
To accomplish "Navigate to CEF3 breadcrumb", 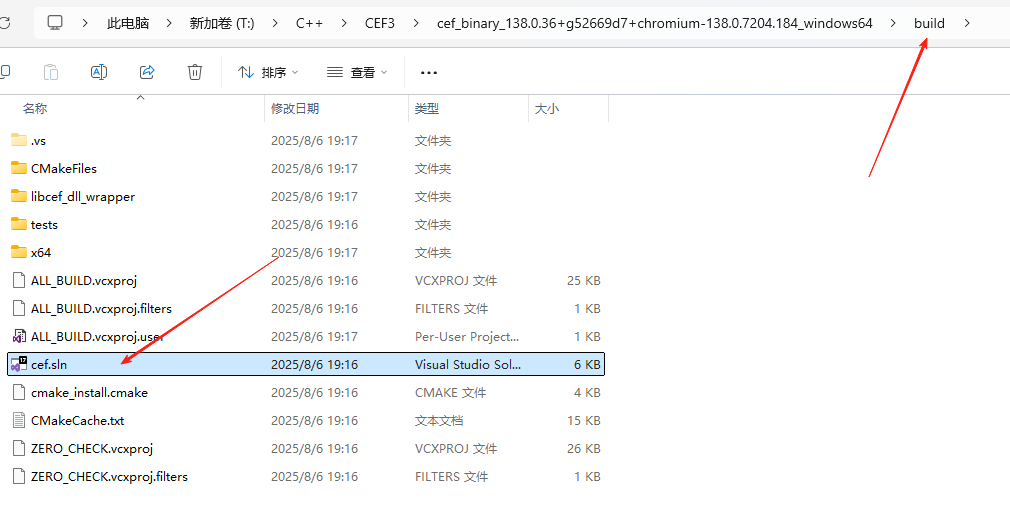I will click(379, 23).
